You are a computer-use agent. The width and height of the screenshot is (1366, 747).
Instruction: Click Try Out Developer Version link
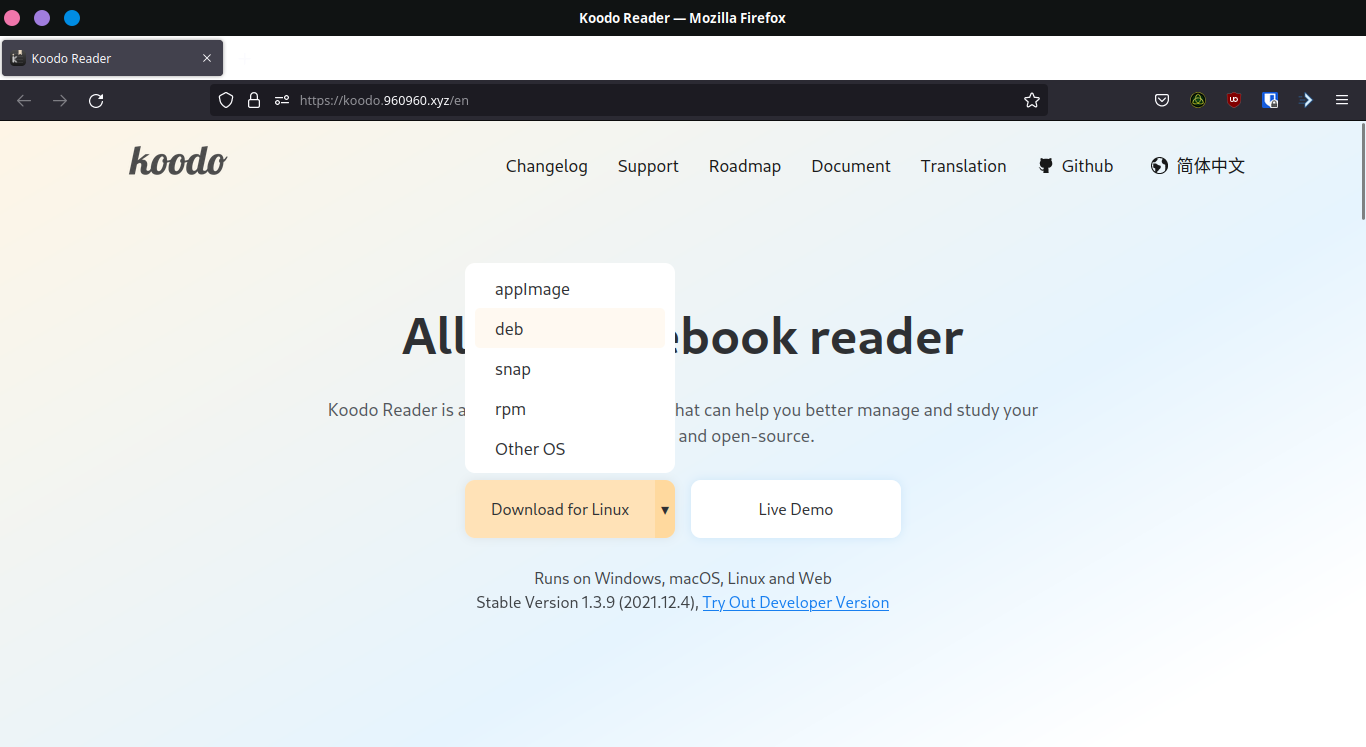[x=795, y=602]
